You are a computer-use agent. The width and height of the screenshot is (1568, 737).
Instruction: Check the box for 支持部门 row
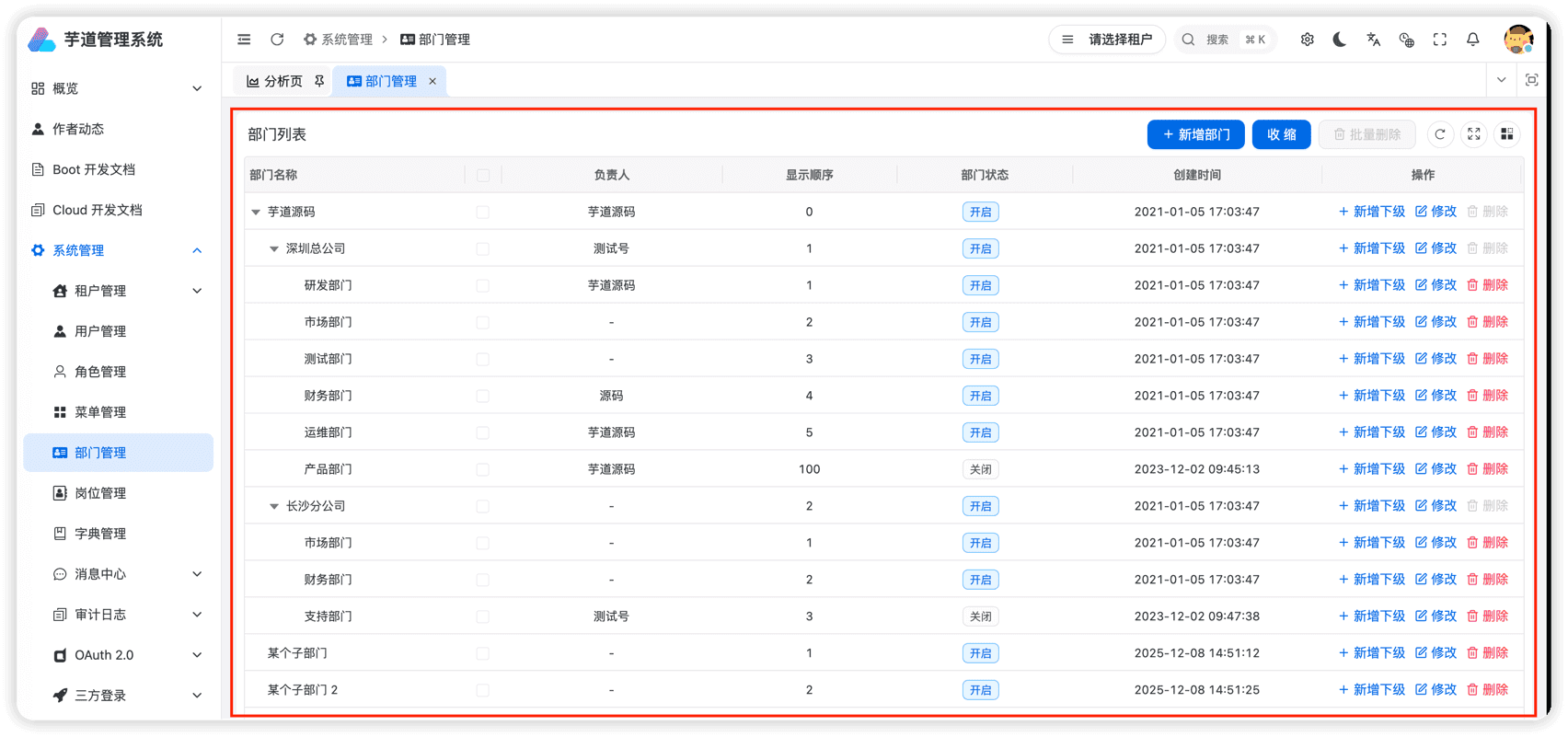click(483, 616)
